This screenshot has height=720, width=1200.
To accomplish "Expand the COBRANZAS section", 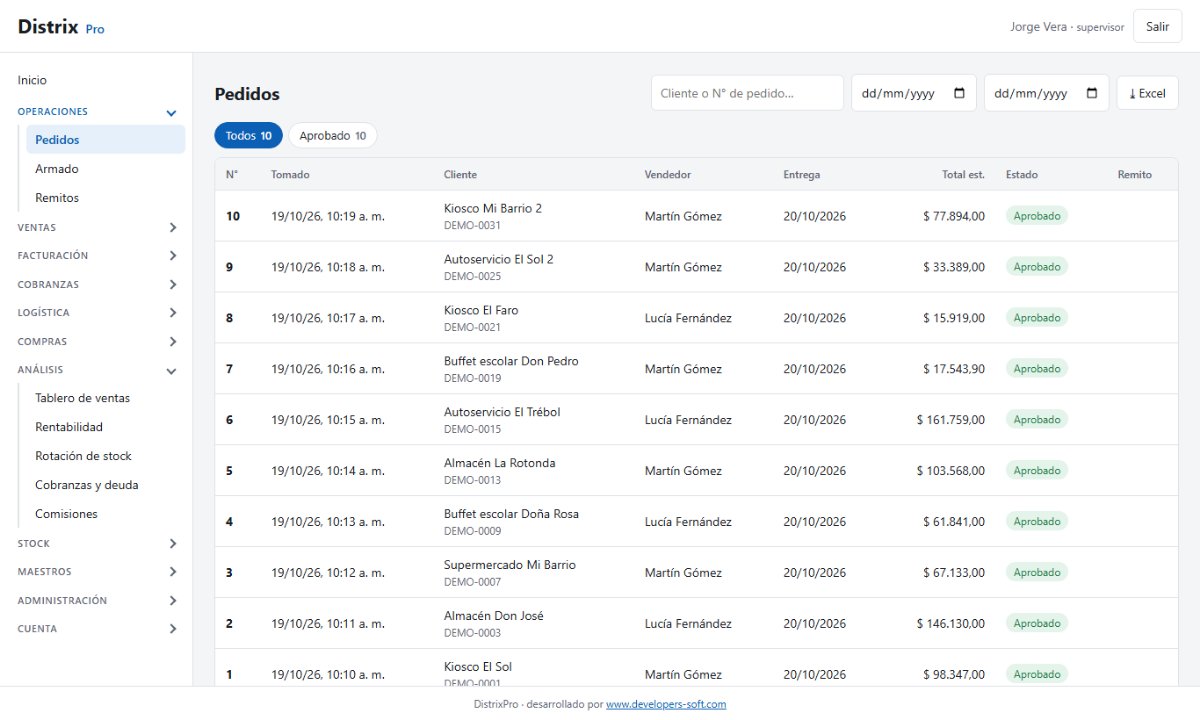I will point(96,285).
